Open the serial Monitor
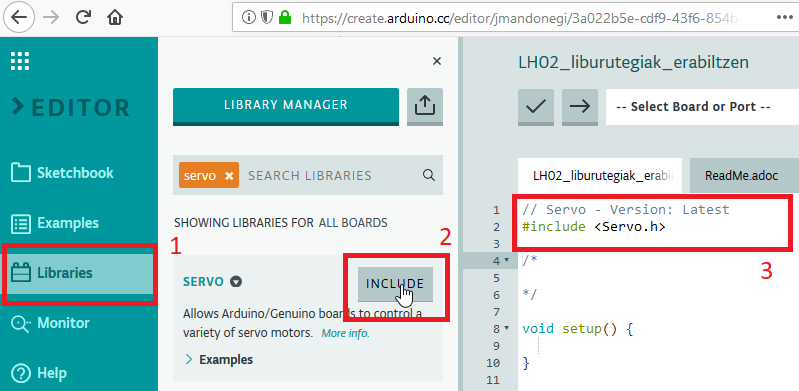 (x=50, y=323)
